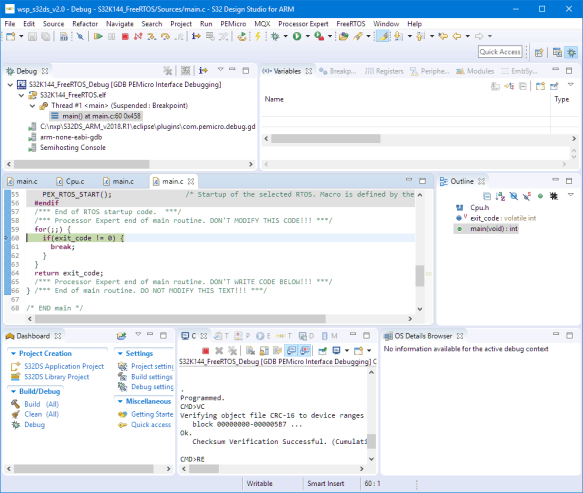Open the PEMicro menu
This screenshot has height=493, width=583.
tap(233, 24)
